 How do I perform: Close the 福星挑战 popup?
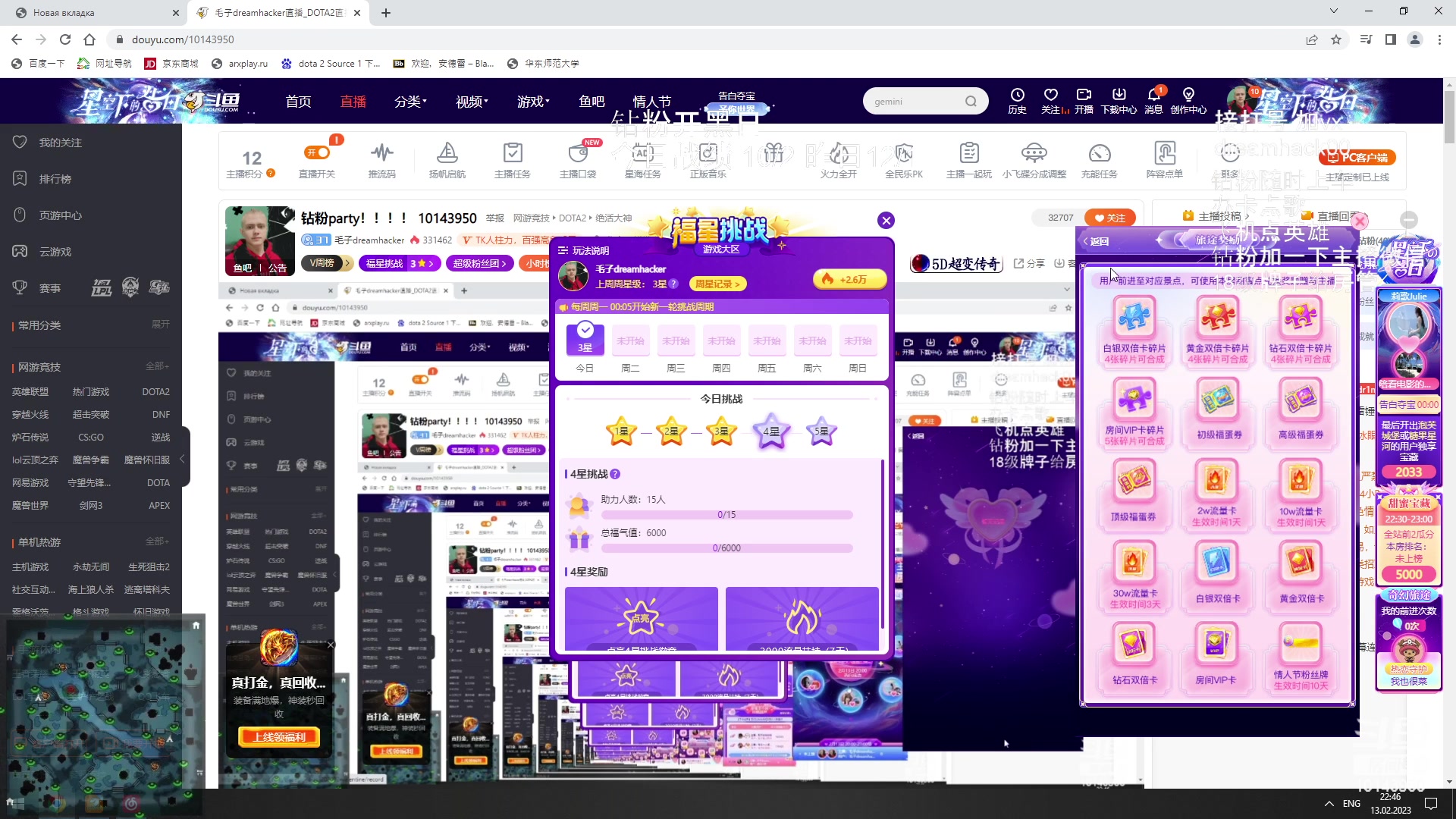point(886,221)
